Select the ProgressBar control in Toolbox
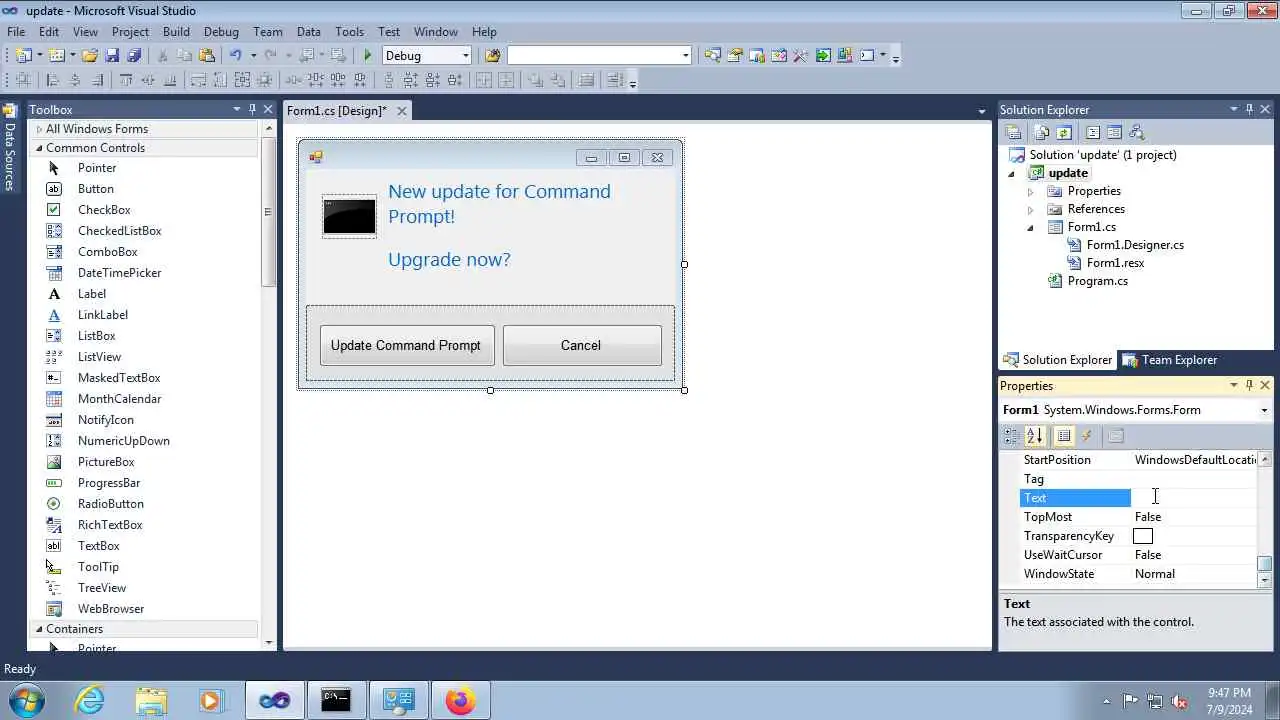Viewport: 1280px width, 720px height. tap(109, 483)
